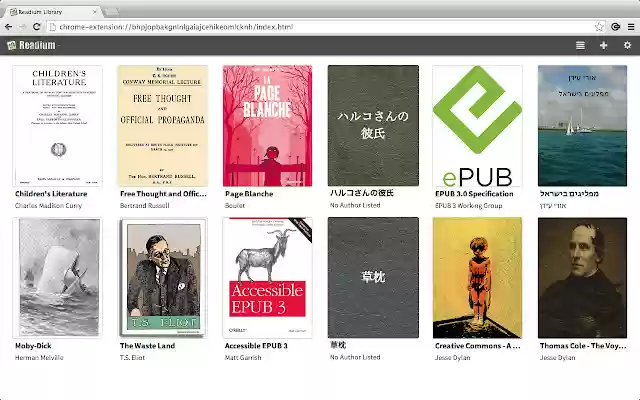Open the T.S. Eliot portrait cover
This screenshot has width=640, height=400.
pos(162,278)
